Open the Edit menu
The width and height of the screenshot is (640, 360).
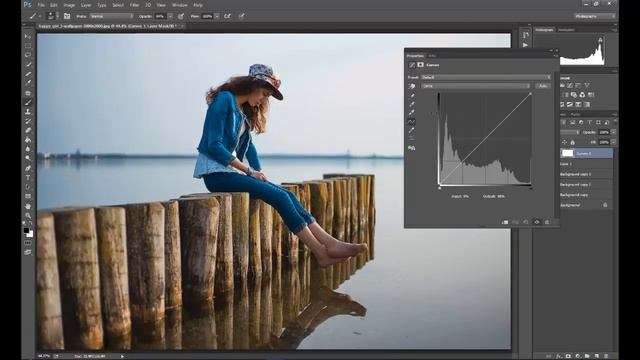tap(53, 5)
